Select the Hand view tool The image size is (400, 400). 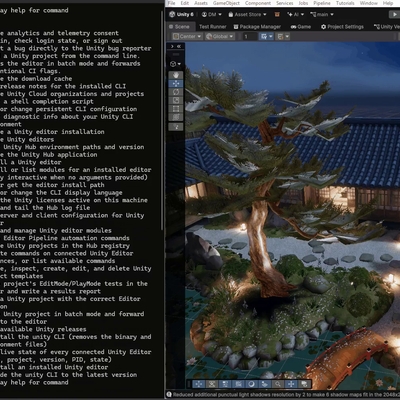click(x=176, y=75)
